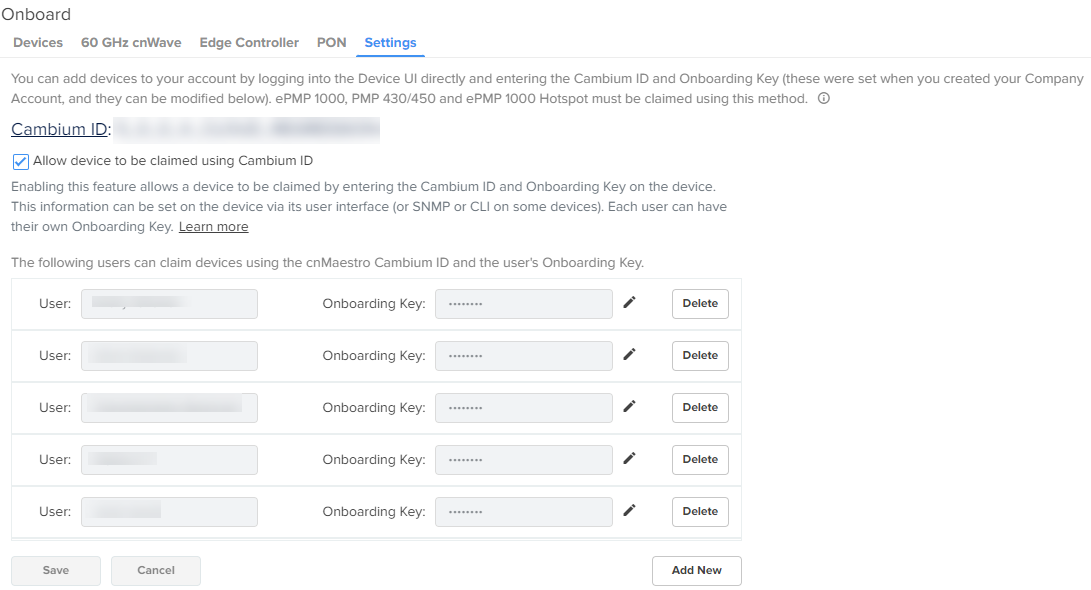Open the 60 GHz cnWave tab
Screen dimensions: 1091x590
[x=131, y=43]
